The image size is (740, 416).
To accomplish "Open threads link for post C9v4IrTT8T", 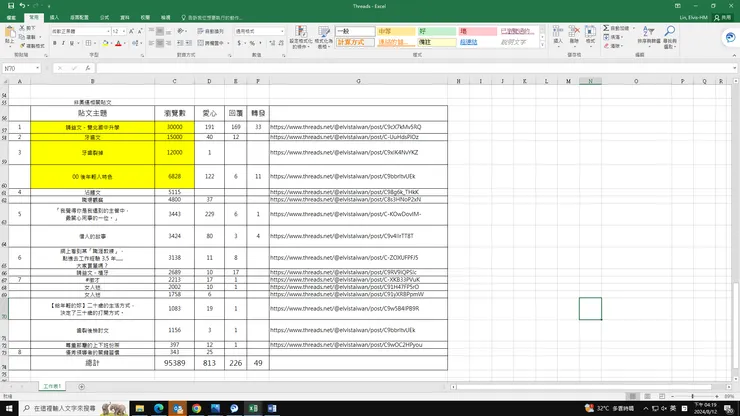I will coord(342,236).
